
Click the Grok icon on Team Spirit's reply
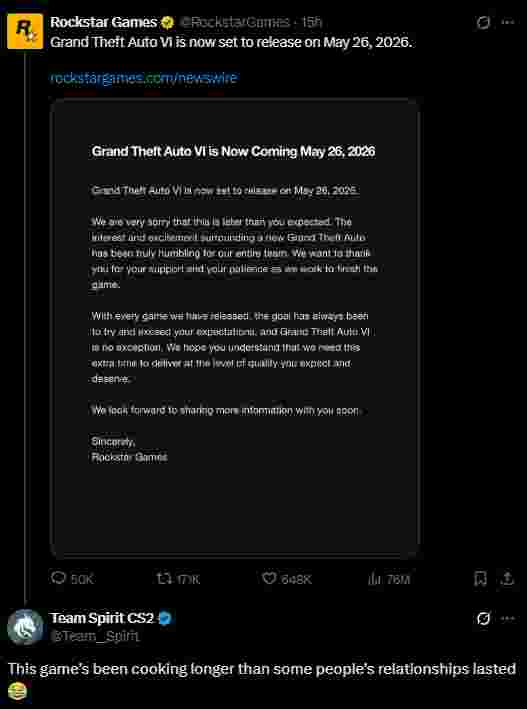pos(483,618)
